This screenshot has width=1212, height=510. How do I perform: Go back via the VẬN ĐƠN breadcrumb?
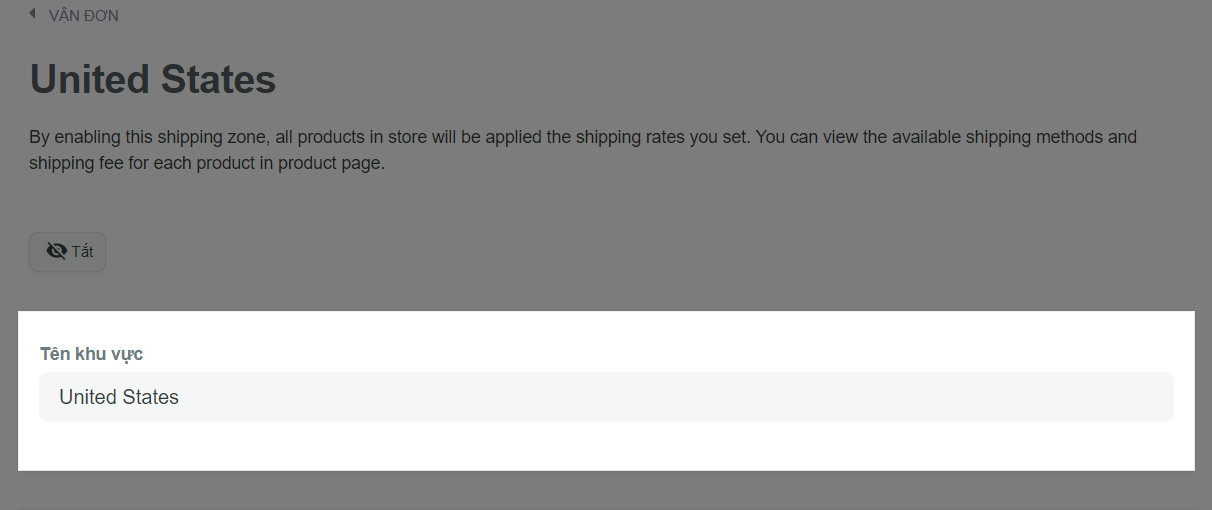click(x=83, y=16)
